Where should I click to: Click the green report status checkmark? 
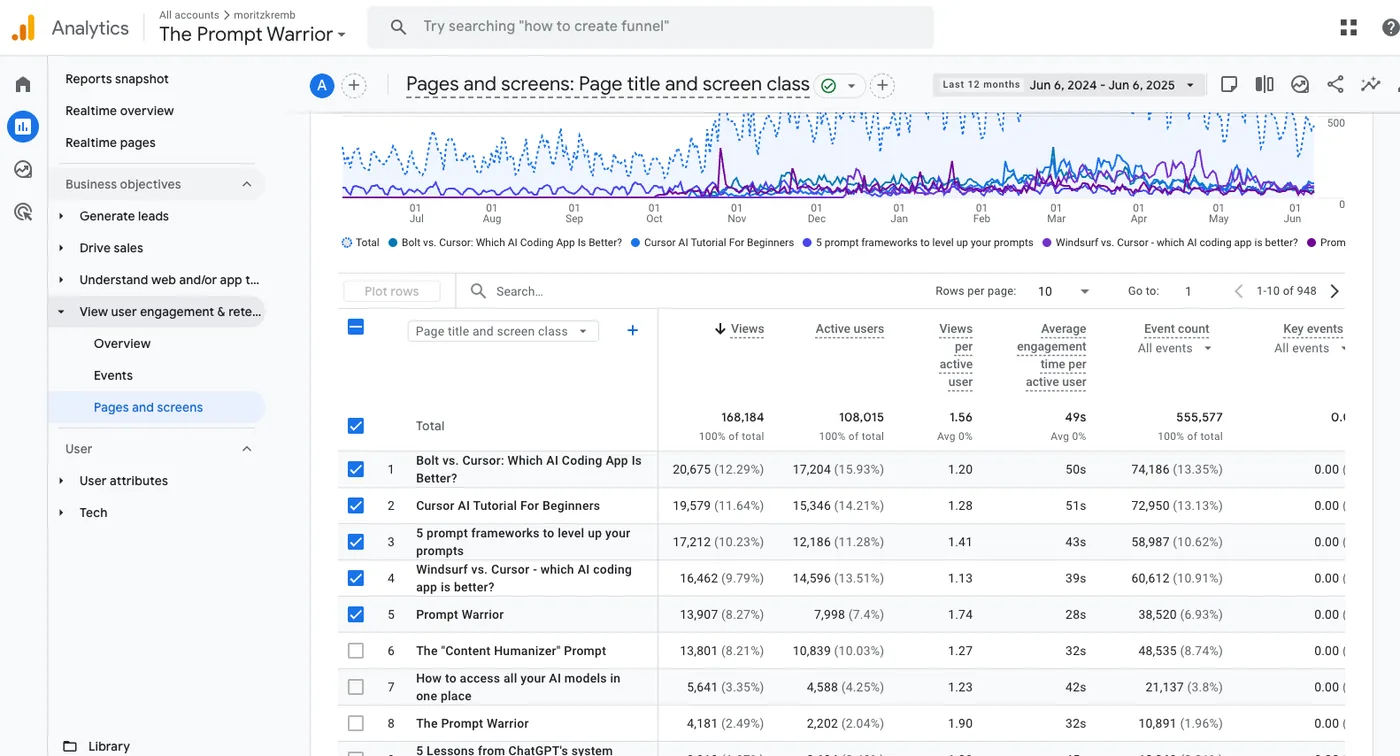click(828, 86)
